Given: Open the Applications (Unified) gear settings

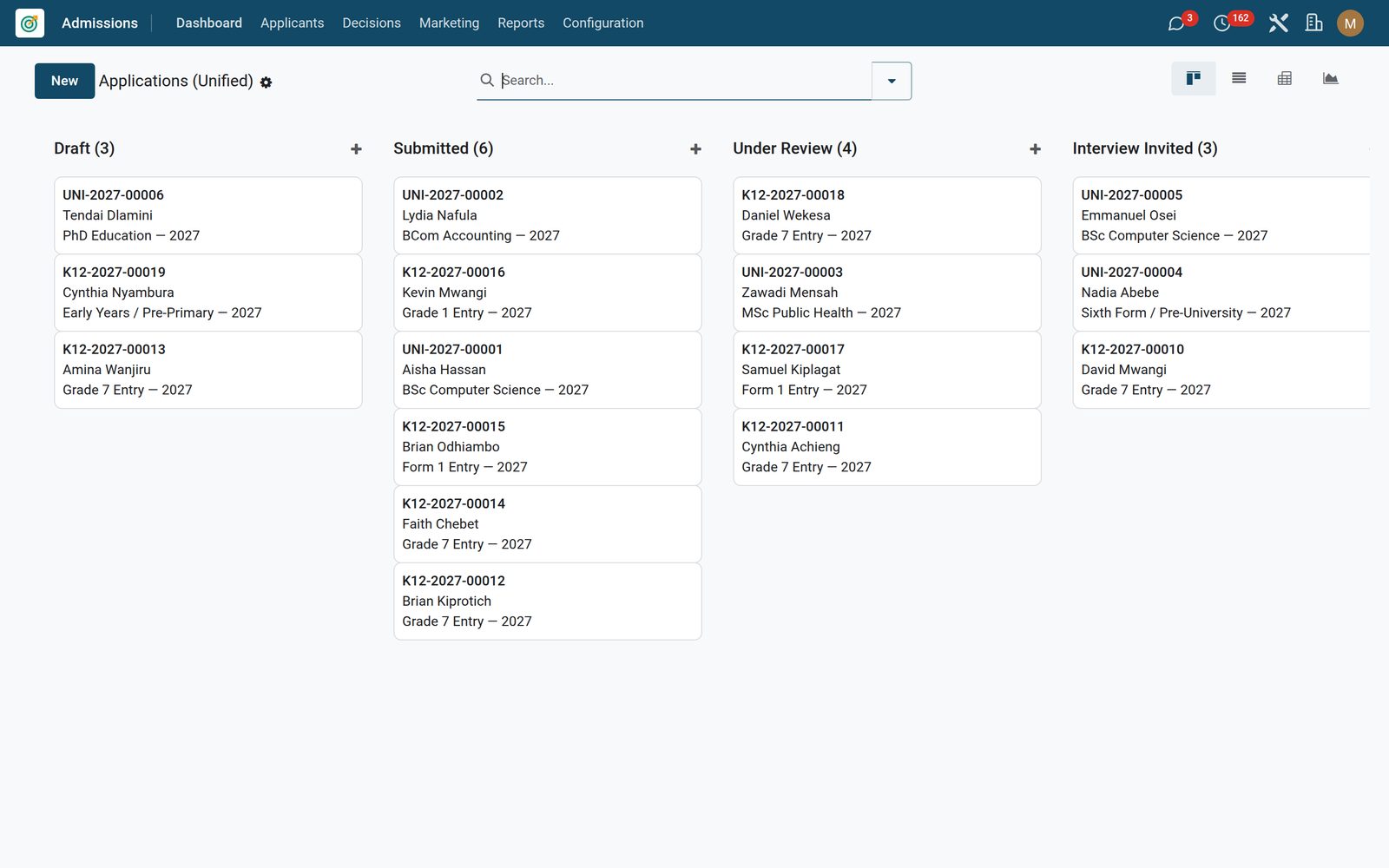Looking at the screenshot, I should click(x=266, y=82).
